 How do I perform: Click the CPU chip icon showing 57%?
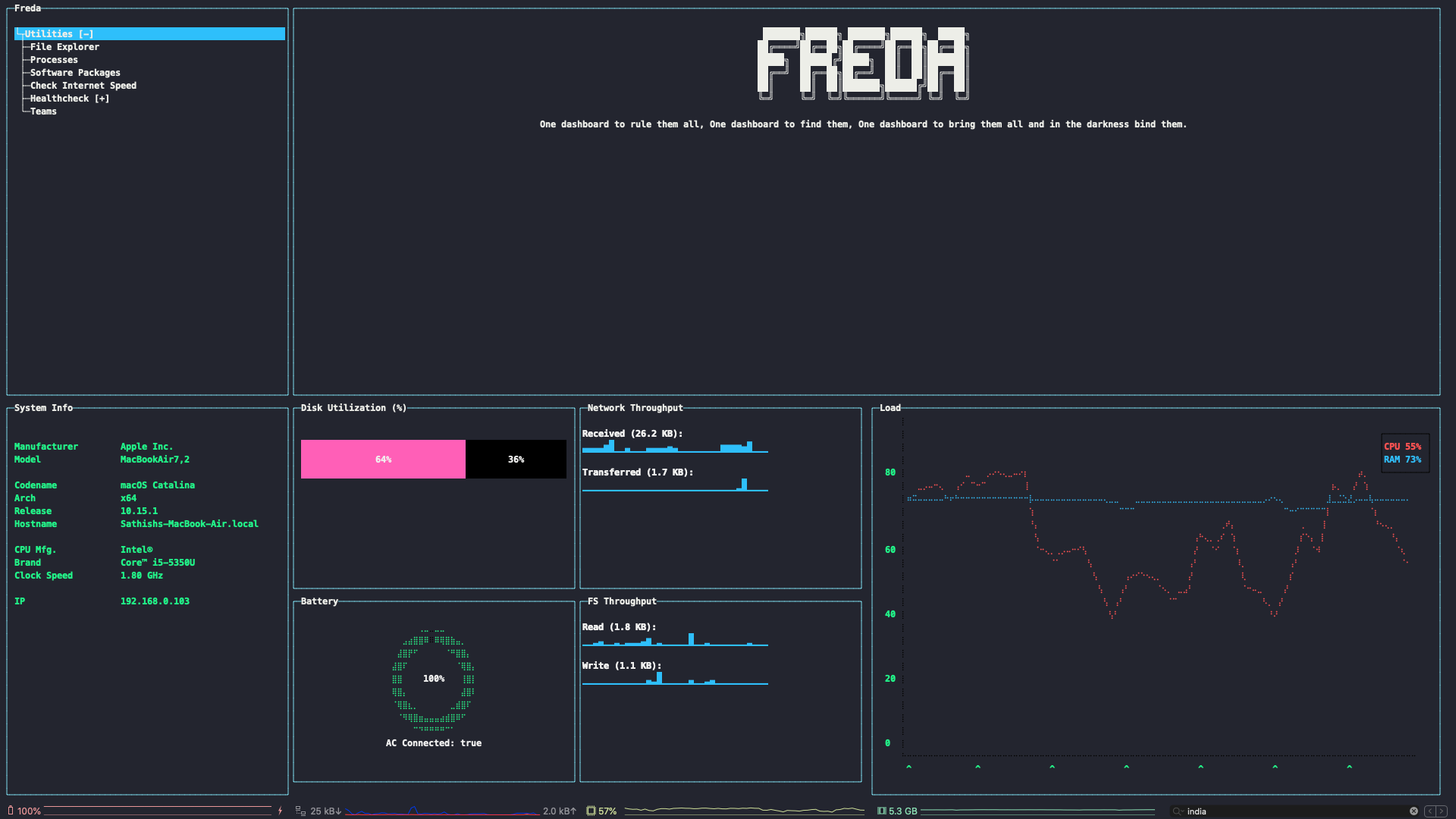tap(591, 811)
